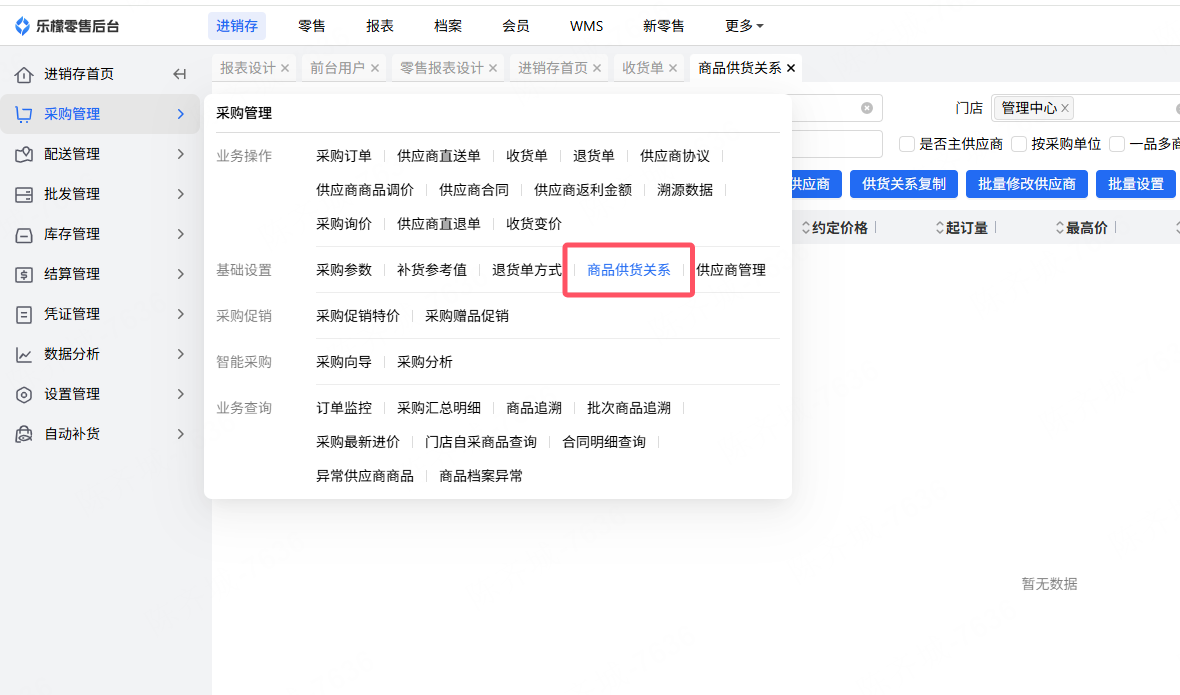The image size is (1180, 695).
Task: Open 订单监控 under 业务查询
Action: (344, 408)
